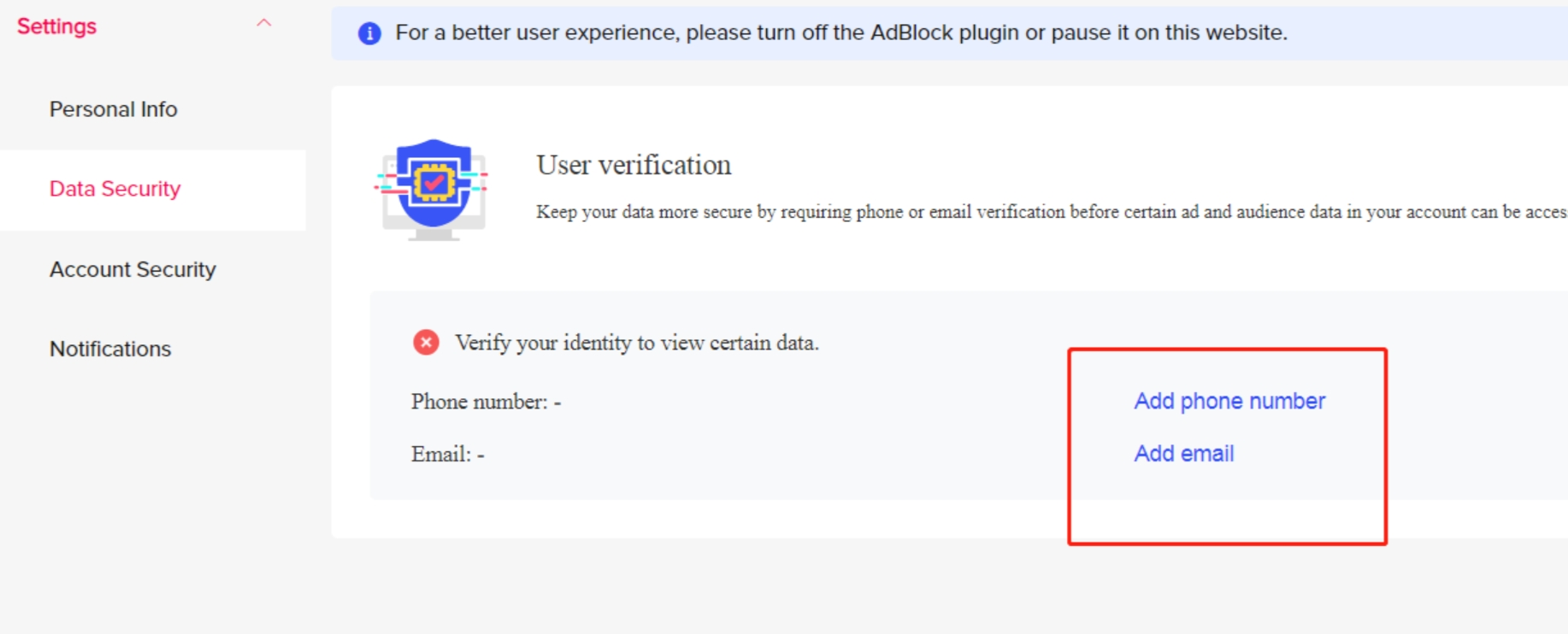The image size is (1568, 634).
Task: Click the Settings header label
Action: point(56,26)
